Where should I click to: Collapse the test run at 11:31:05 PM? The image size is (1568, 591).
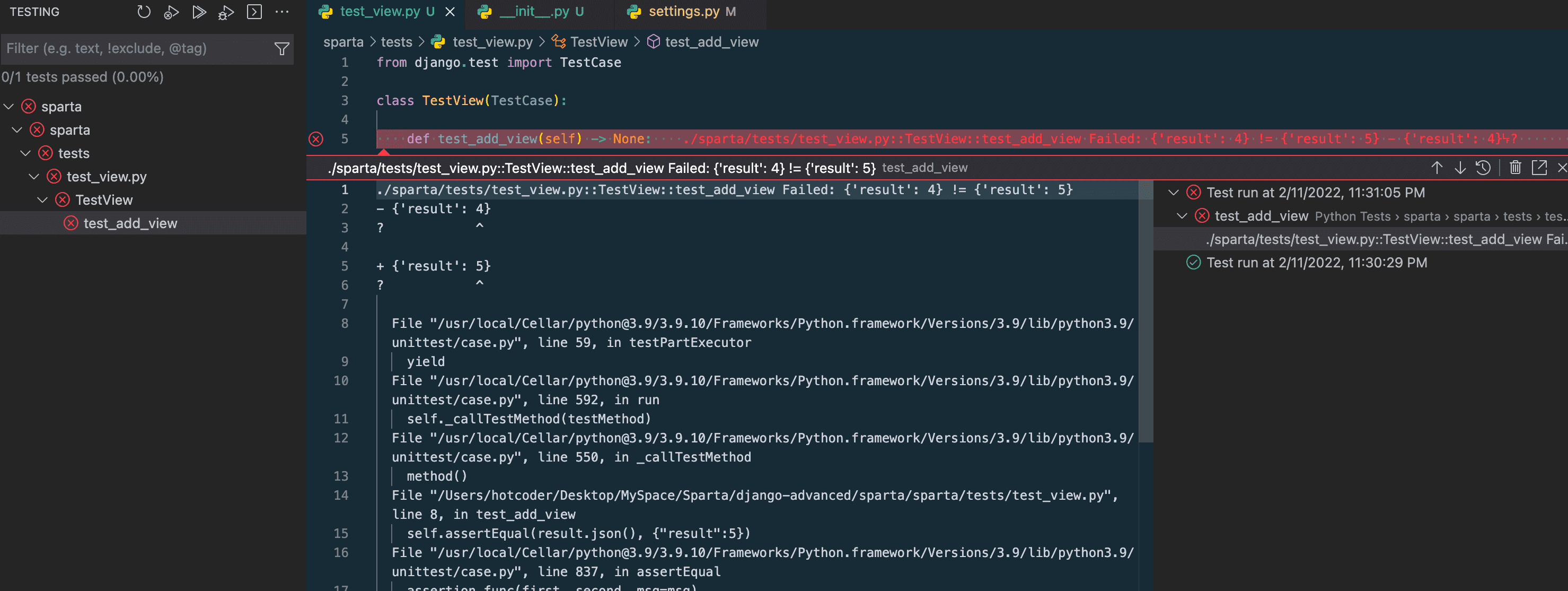coord(1174,193)
